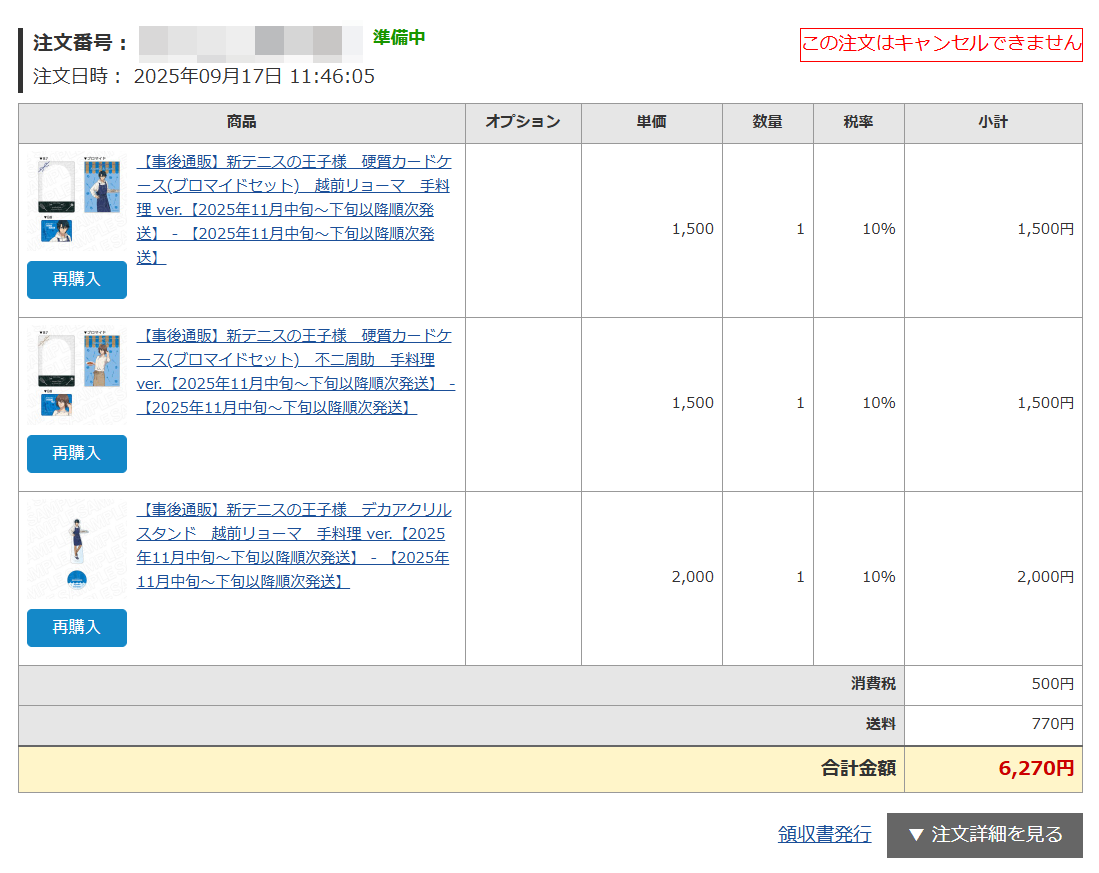Image resolution: width=1099 pixels, height=873 pixels.
Task: Click the 合計金額 label
Action: coord(859,769)
